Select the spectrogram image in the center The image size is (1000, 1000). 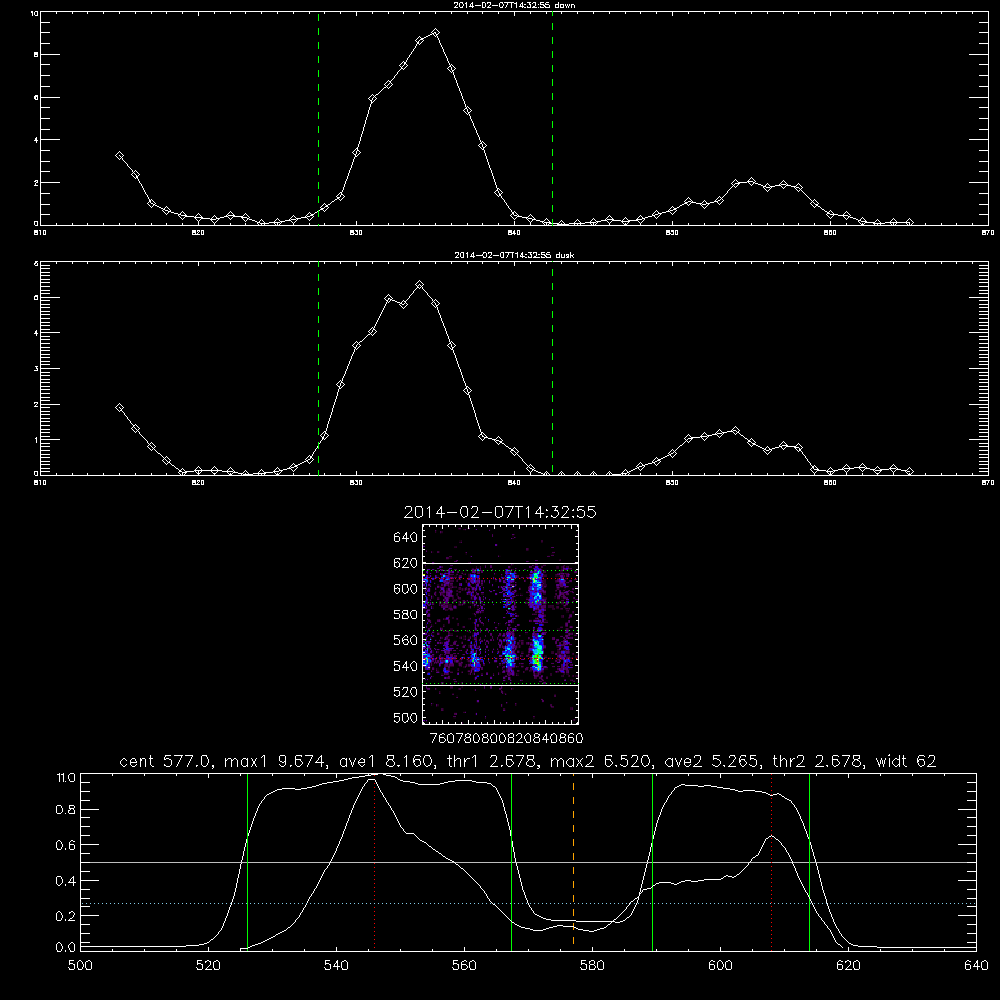click(x=501, y=624)
